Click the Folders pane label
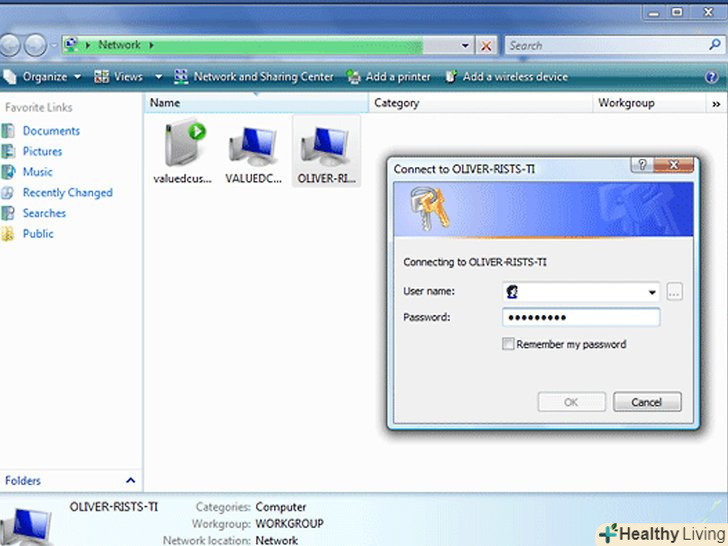Image resolution: width=728 pixels, height=546 pixels. coord(23,481)
